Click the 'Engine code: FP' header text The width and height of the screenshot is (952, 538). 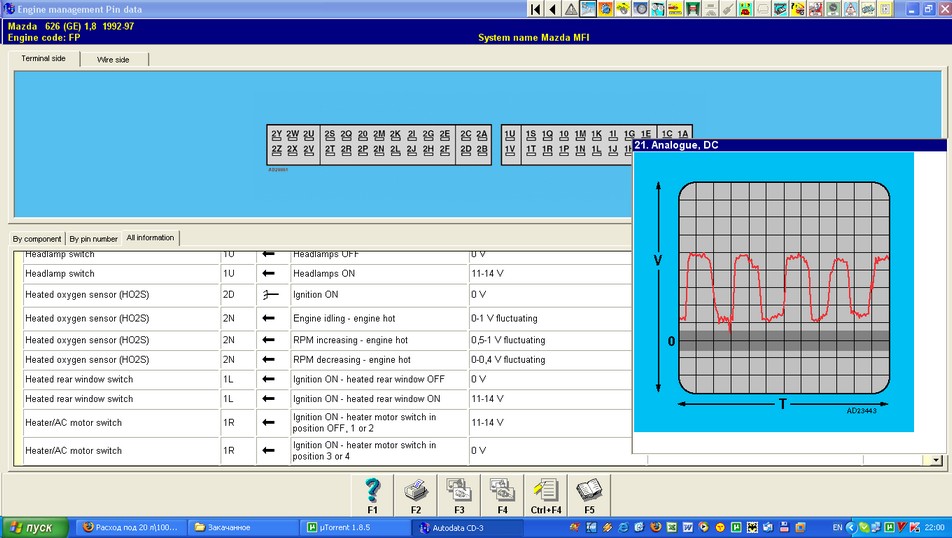tap(44, 38)
